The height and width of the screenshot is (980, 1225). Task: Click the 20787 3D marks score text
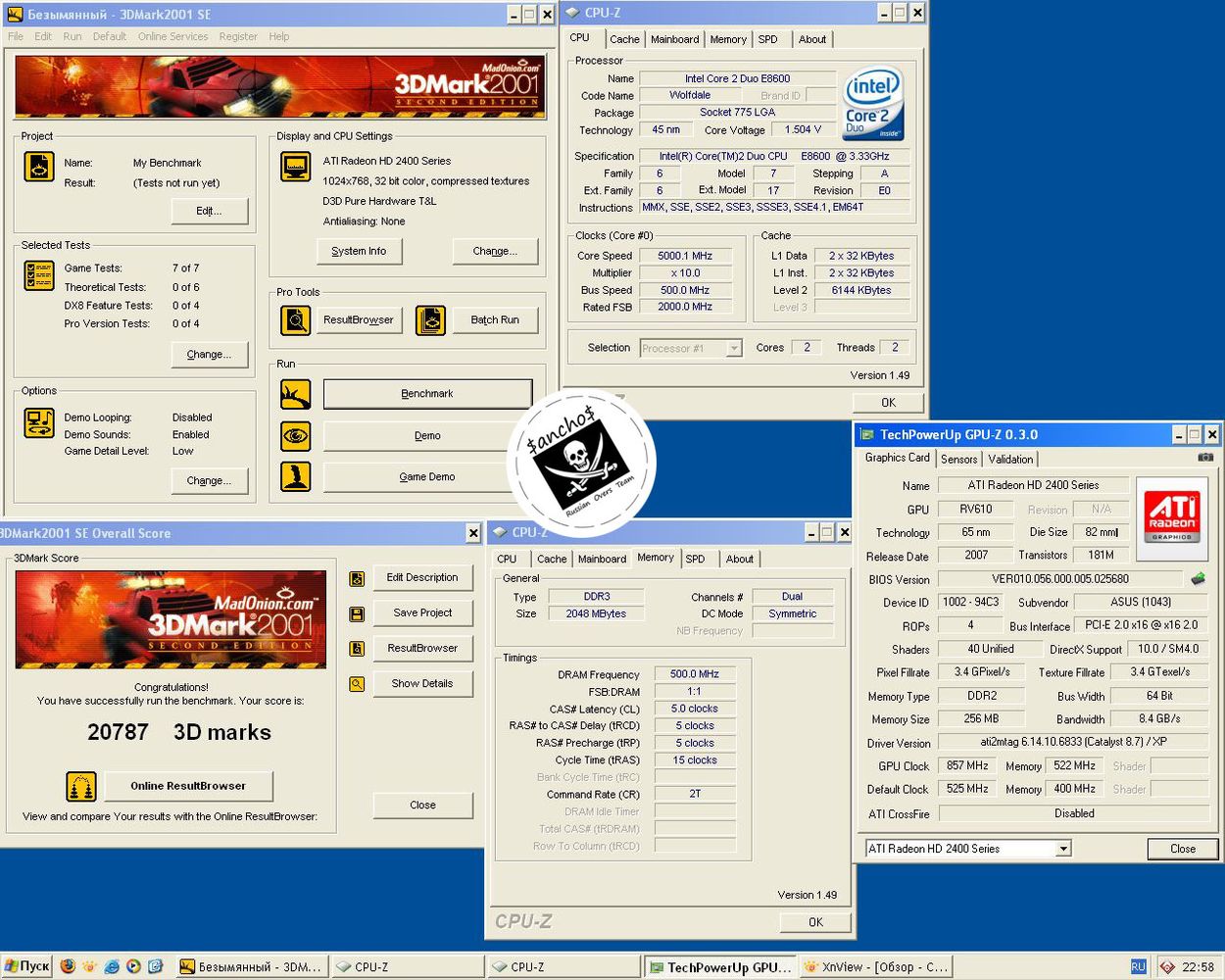click(179, 732)
